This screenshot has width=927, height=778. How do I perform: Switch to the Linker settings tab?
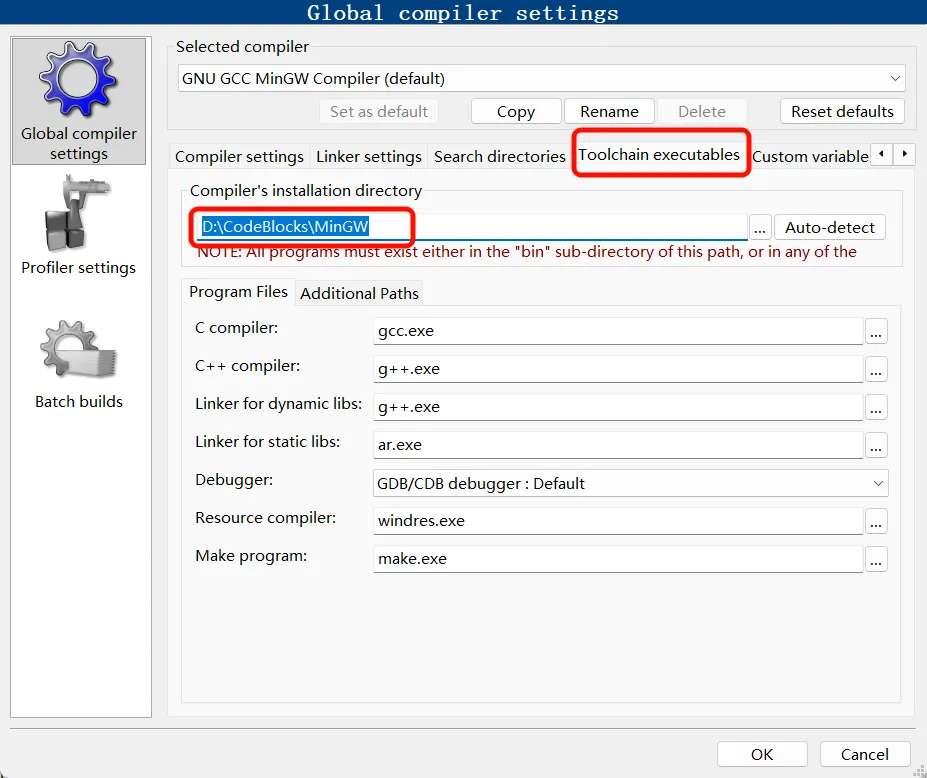tap(368, 156)
